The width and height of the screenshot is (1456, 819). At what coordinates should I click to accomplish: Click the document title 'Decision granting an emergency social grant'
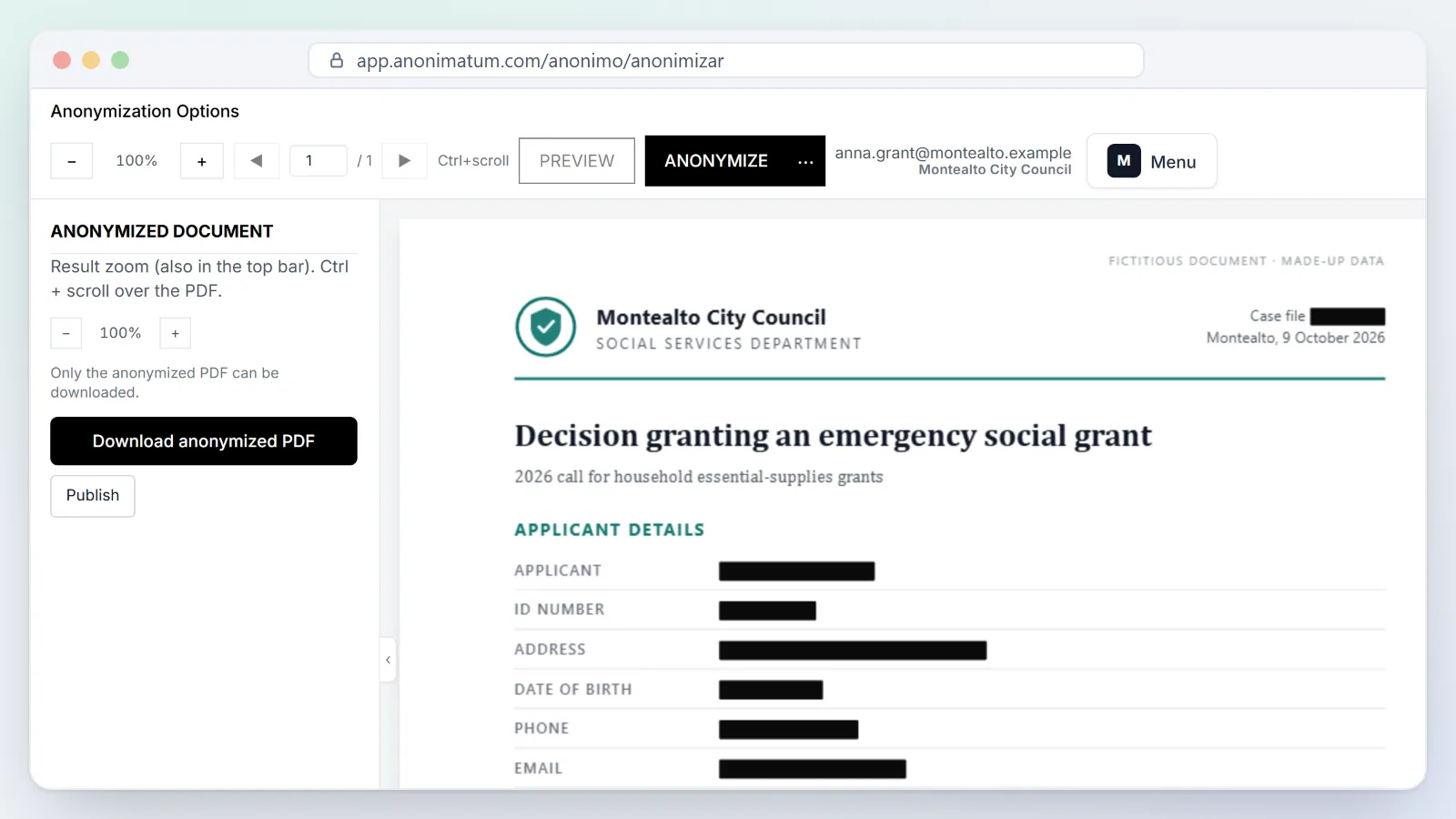click(834, 436)
